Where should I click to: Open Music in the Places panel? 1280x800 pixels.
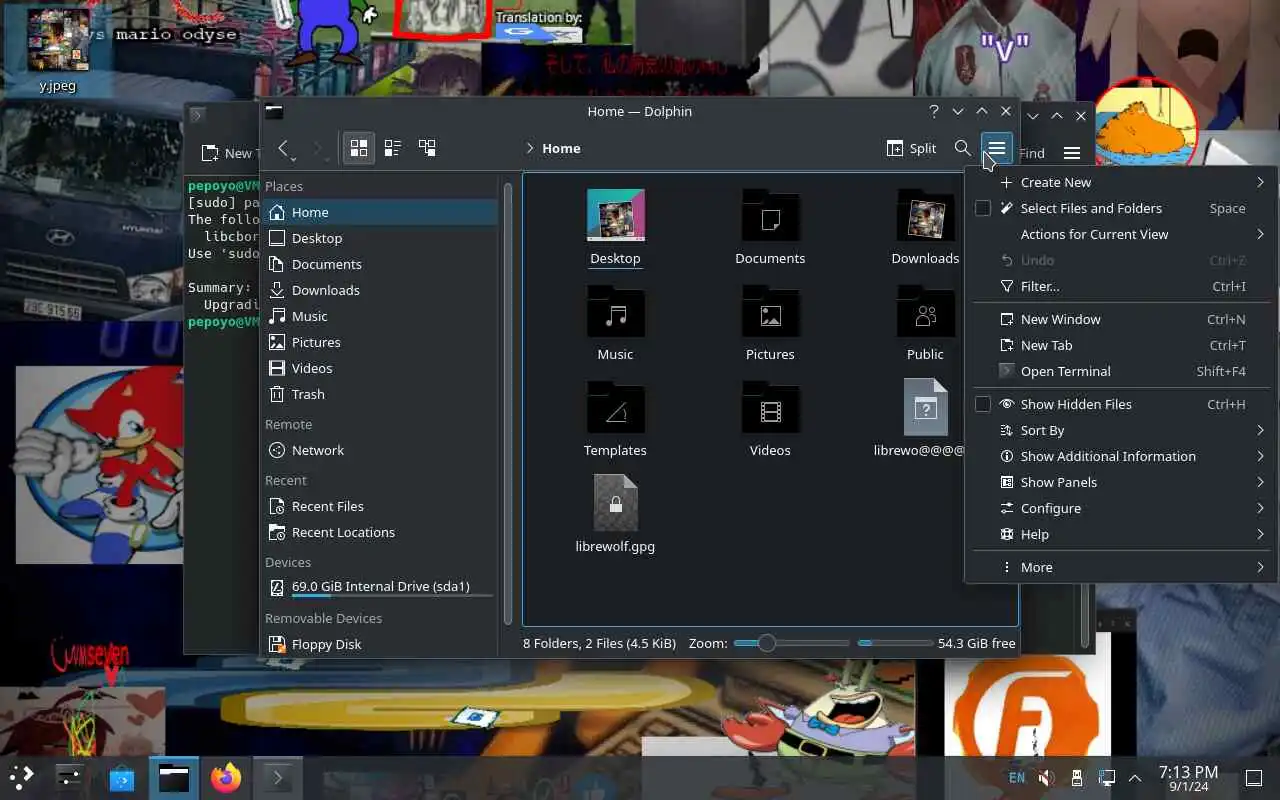380,316
